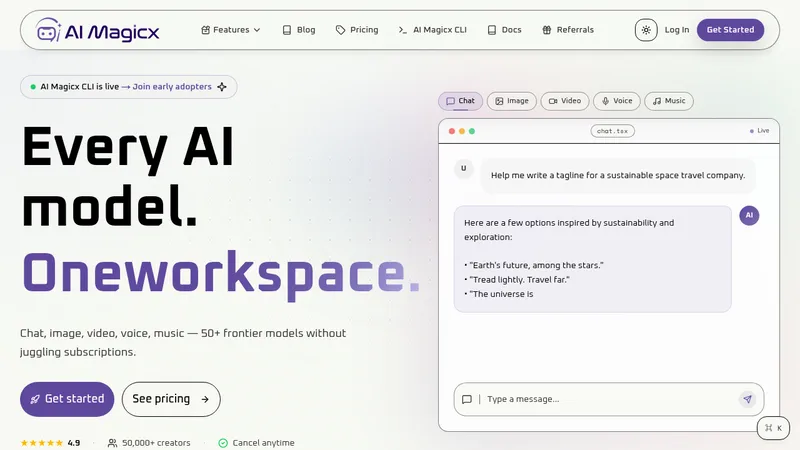
Task: Click the green live dot in CLI banner
Action: [33, 87]
